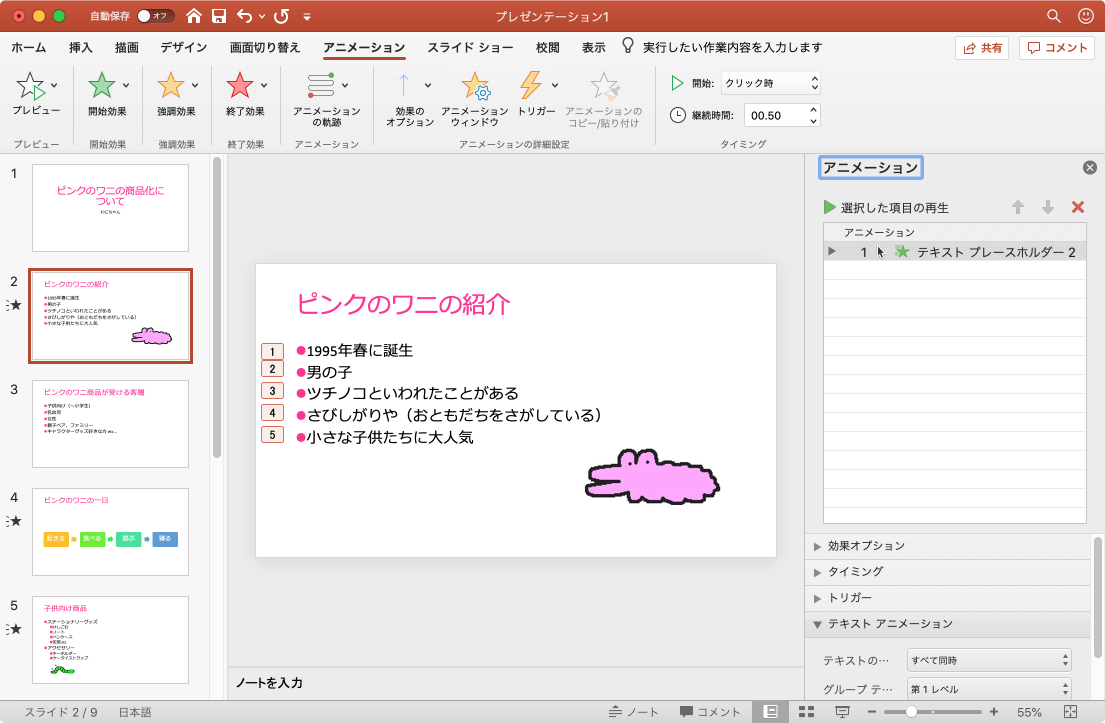This screenshot has height=723, width=1105.
Task: Open the Start timing dropdown
Action: coord(771,83)
